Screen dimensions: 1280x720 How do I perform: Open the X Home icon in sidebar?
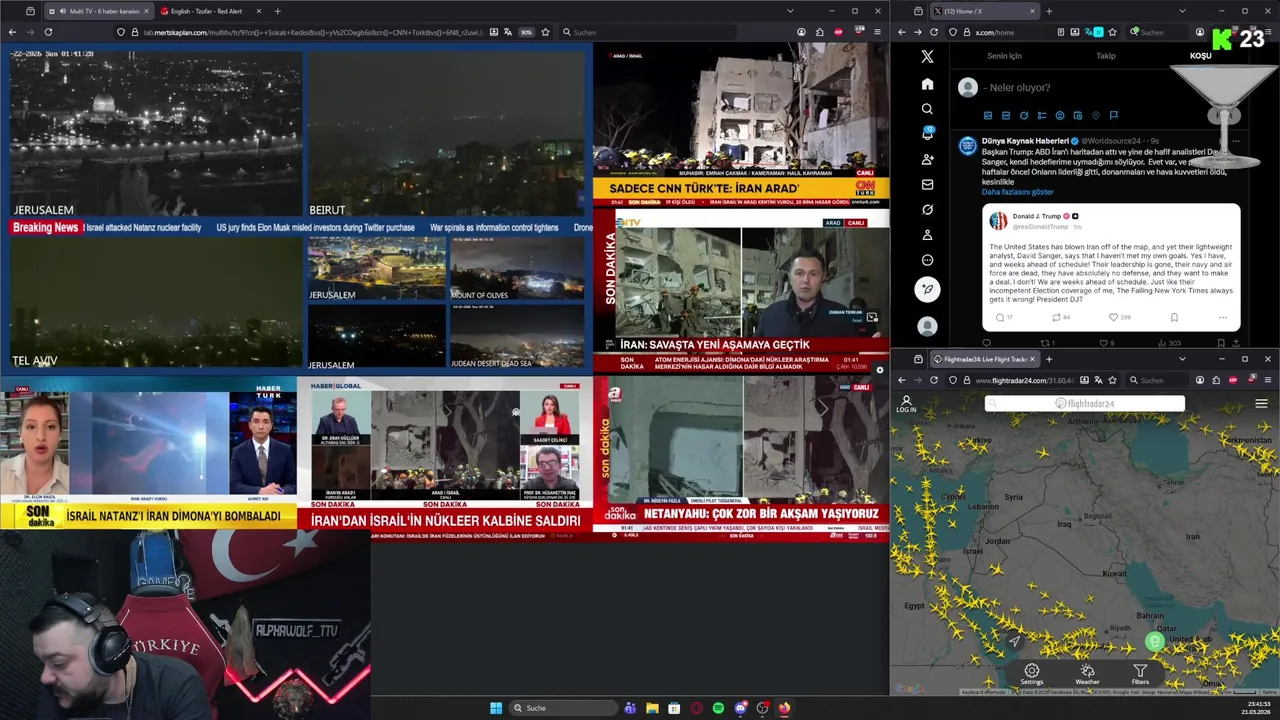[x=927, y=84]
